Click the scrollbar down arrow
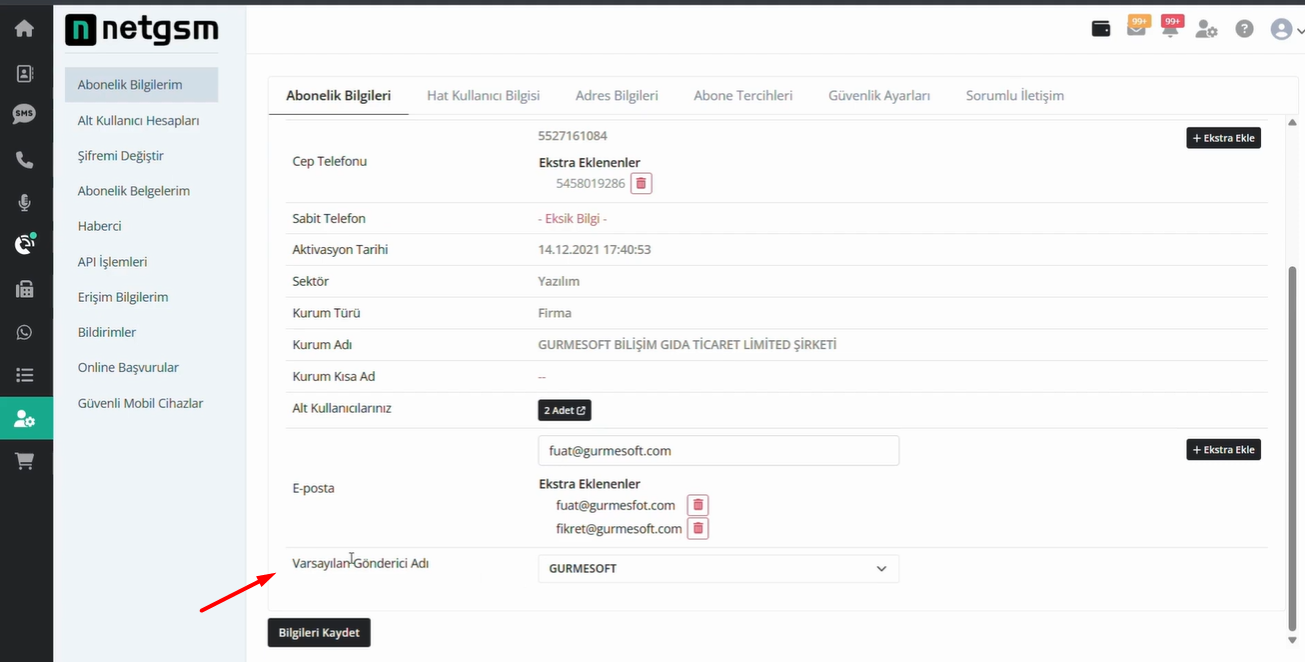Image resolution: width=1305 pixels, height=662 pixels. 1293,640
